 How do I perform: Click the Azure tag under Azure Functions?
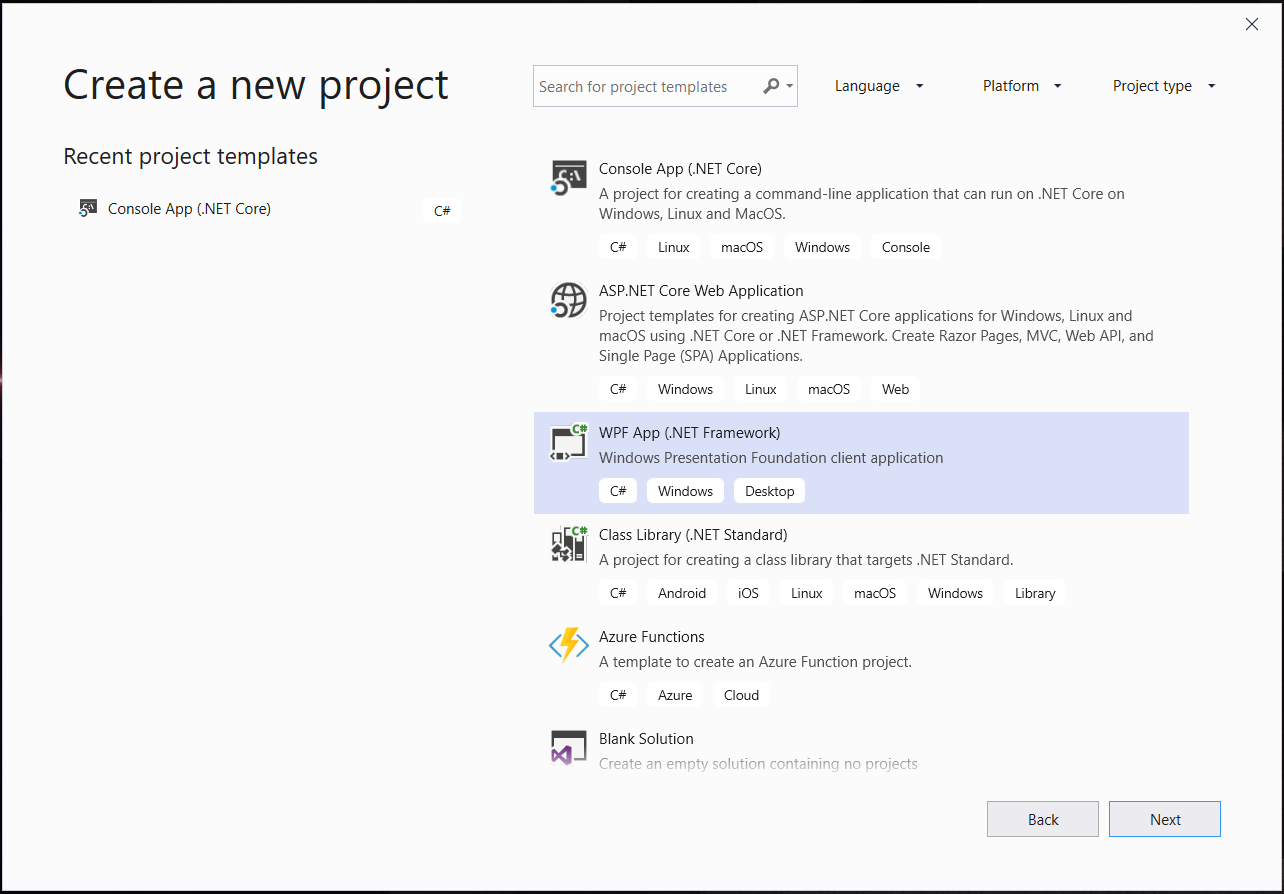(675, 695)
